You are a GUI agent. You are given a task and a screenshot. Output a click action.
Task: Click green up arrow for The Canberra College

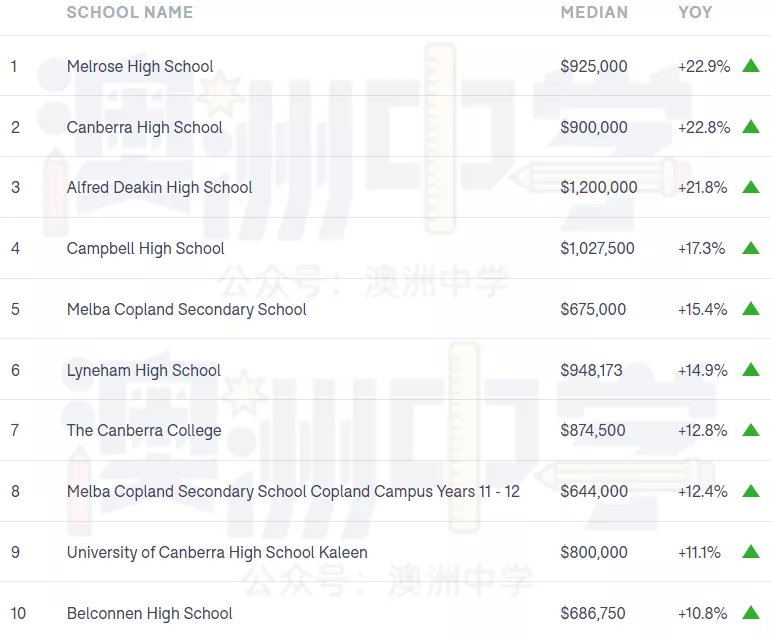751,430
